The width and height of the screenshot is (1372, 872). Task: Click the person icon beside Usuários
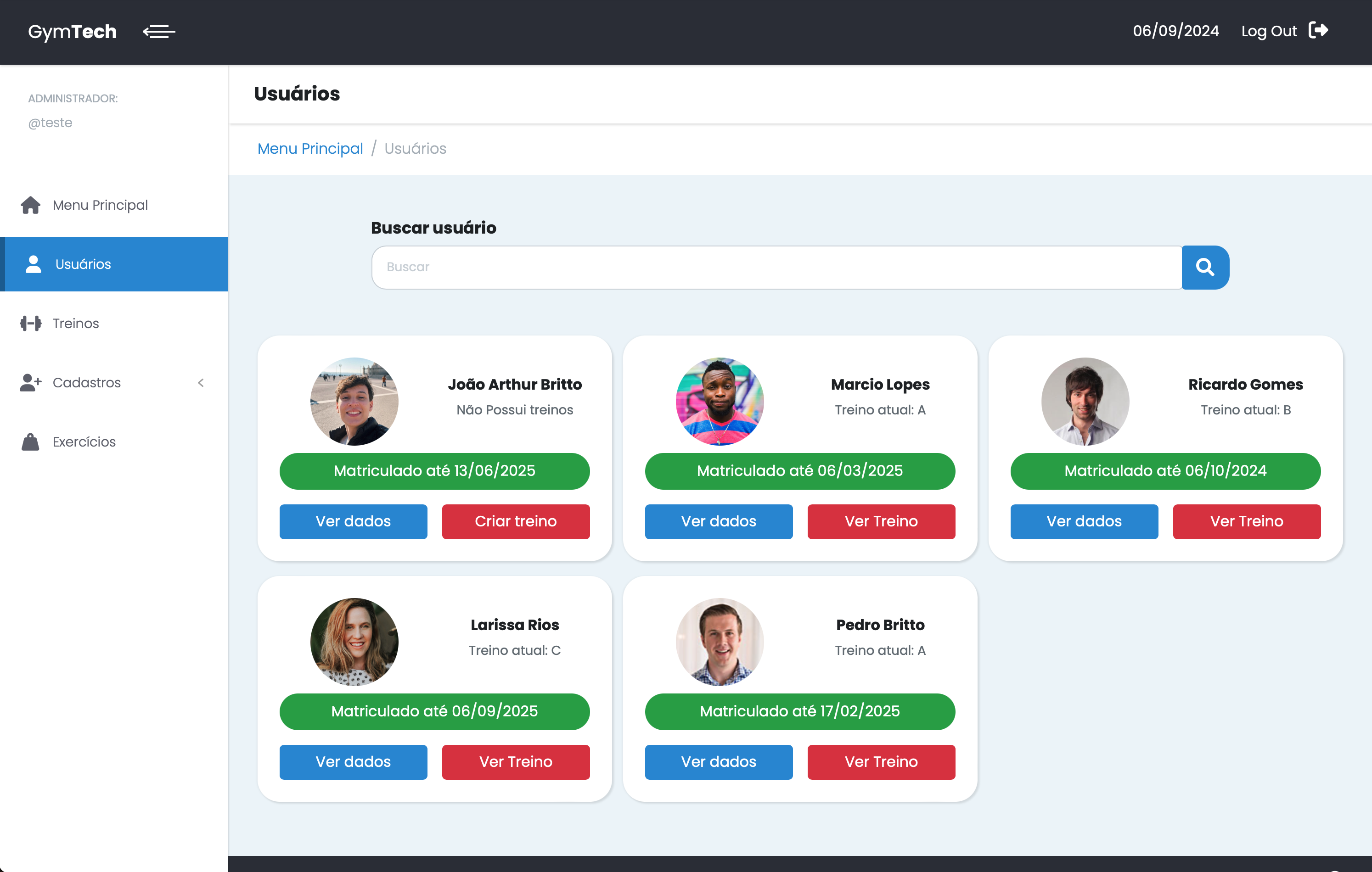coord(34,264)
